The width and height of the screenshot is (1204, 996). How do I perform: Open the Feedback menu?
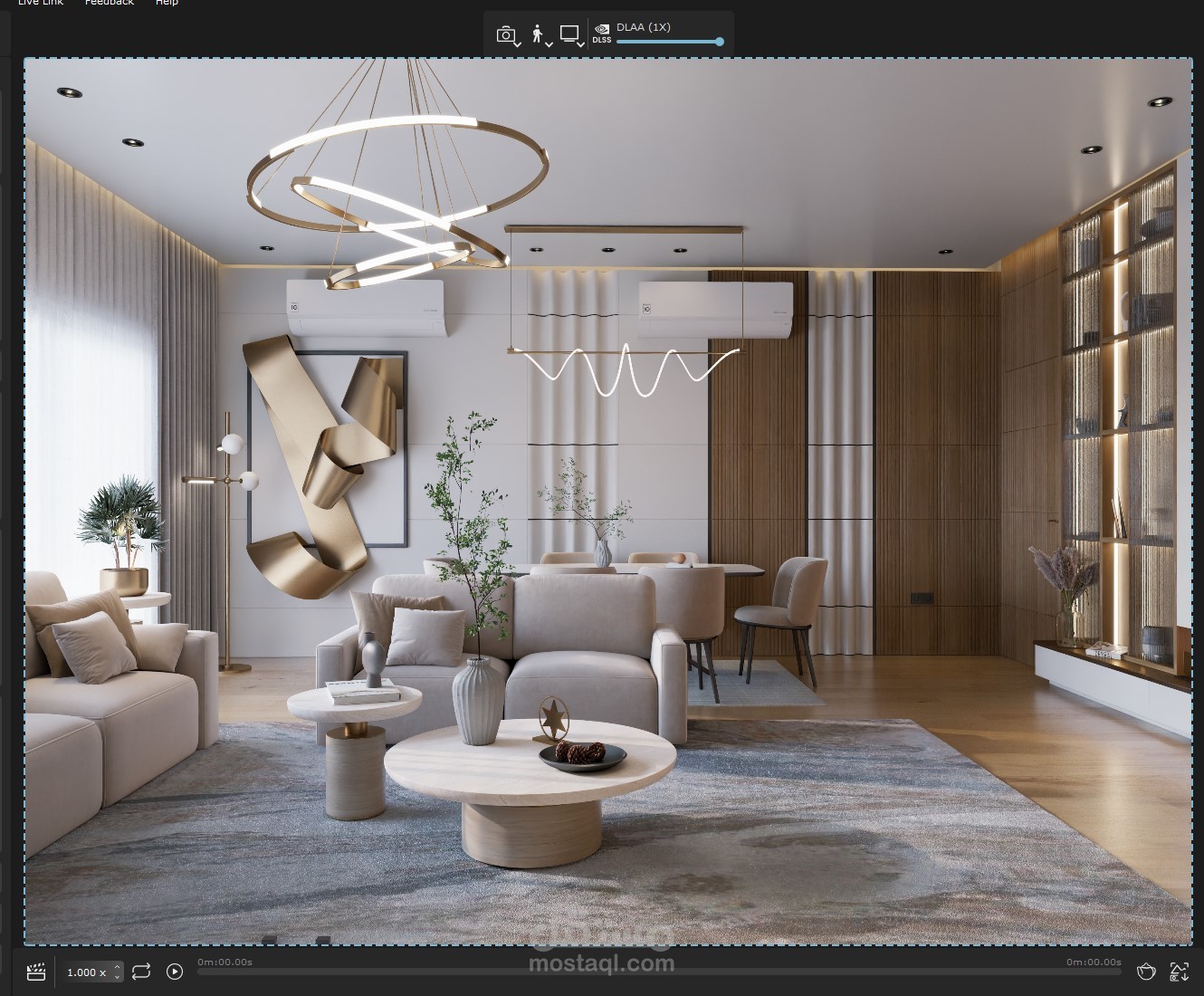click(110, 3)
